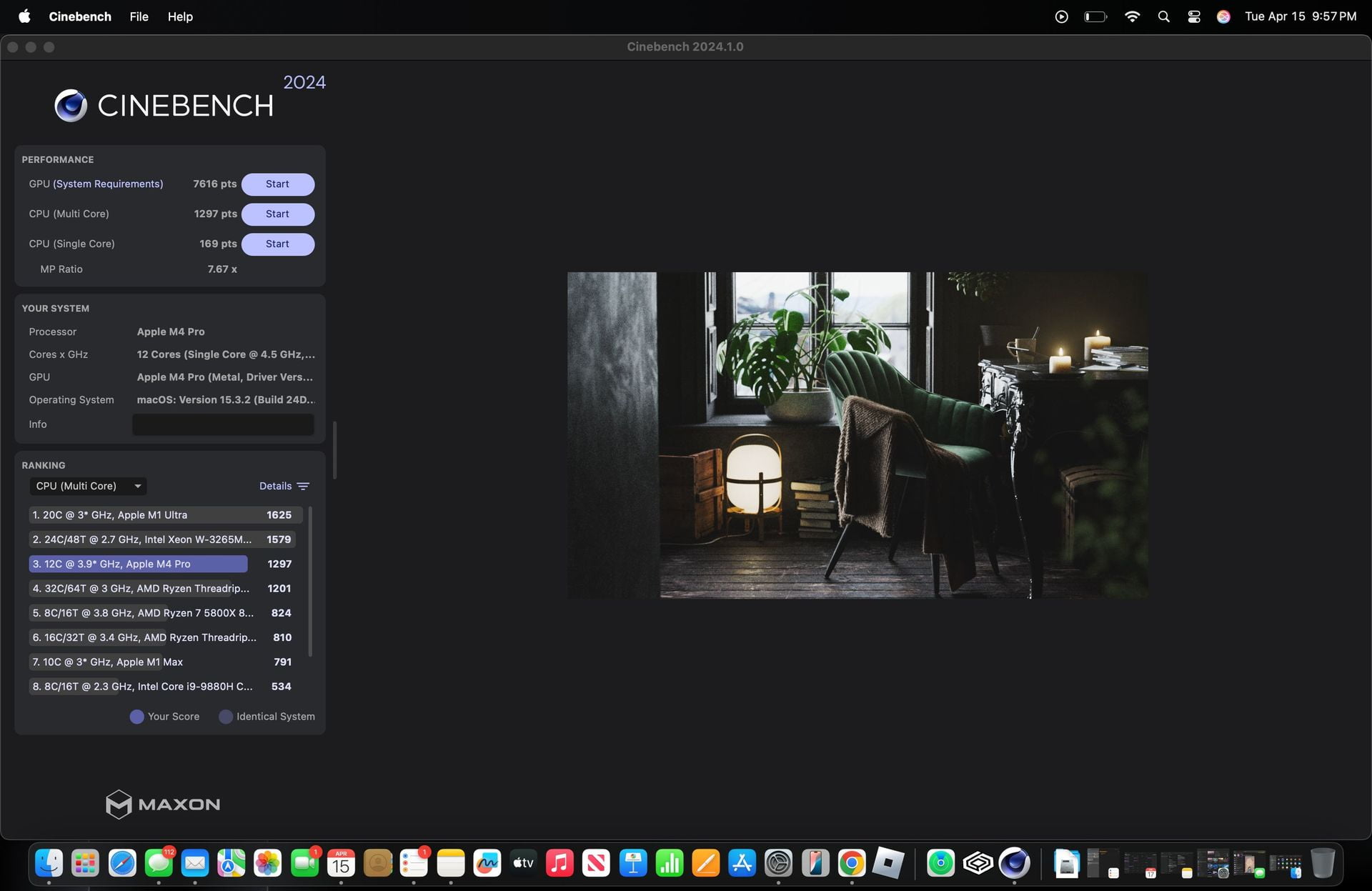Click the menu bar screen recording icon
This screenshot has width=1372, height=891.
coord(1061,16)
